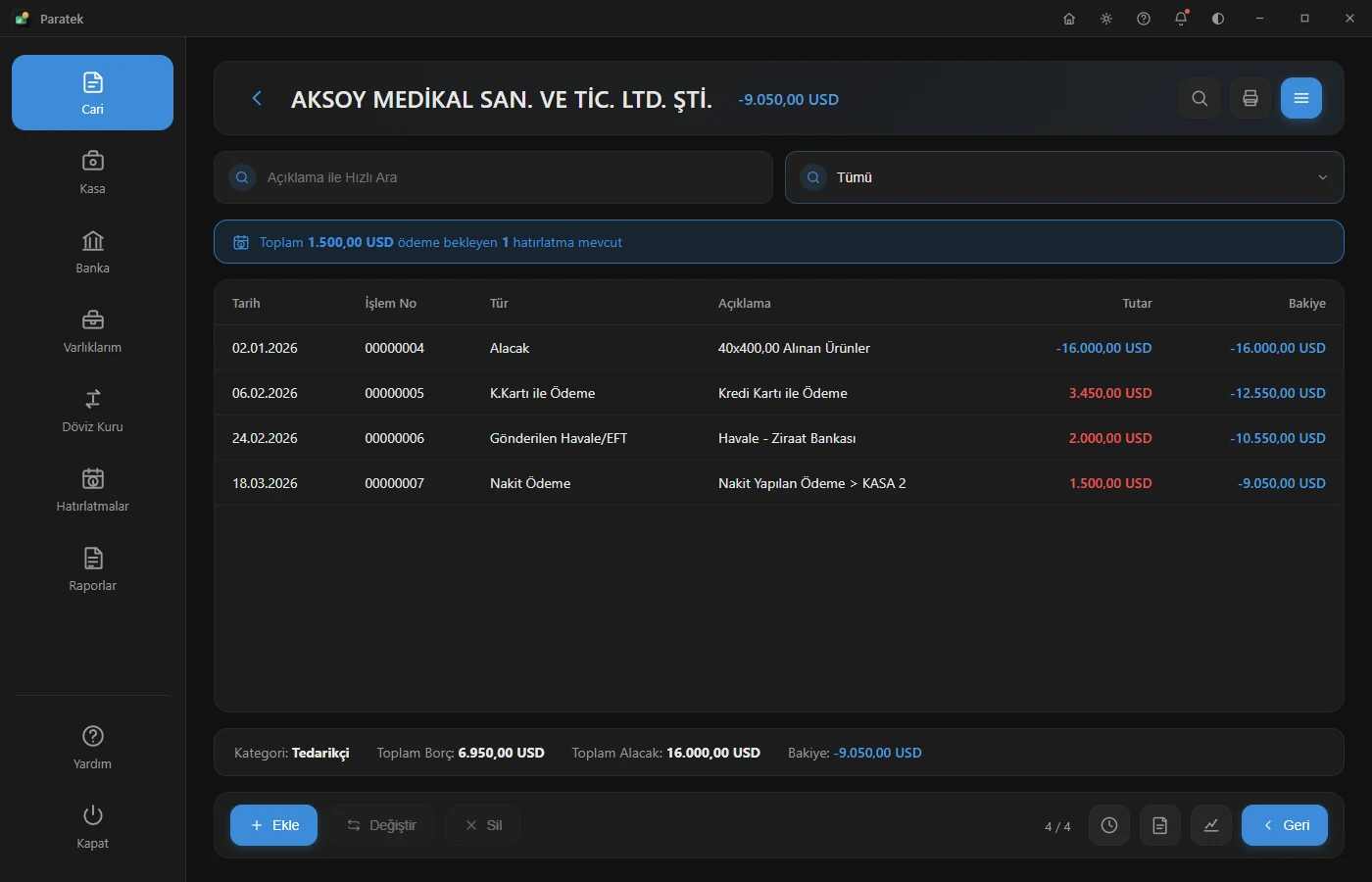Screen dimensions: 1372x882
Task: Click the back arrow beside company name
Action: pyautogui.click(x=257, y=98)
